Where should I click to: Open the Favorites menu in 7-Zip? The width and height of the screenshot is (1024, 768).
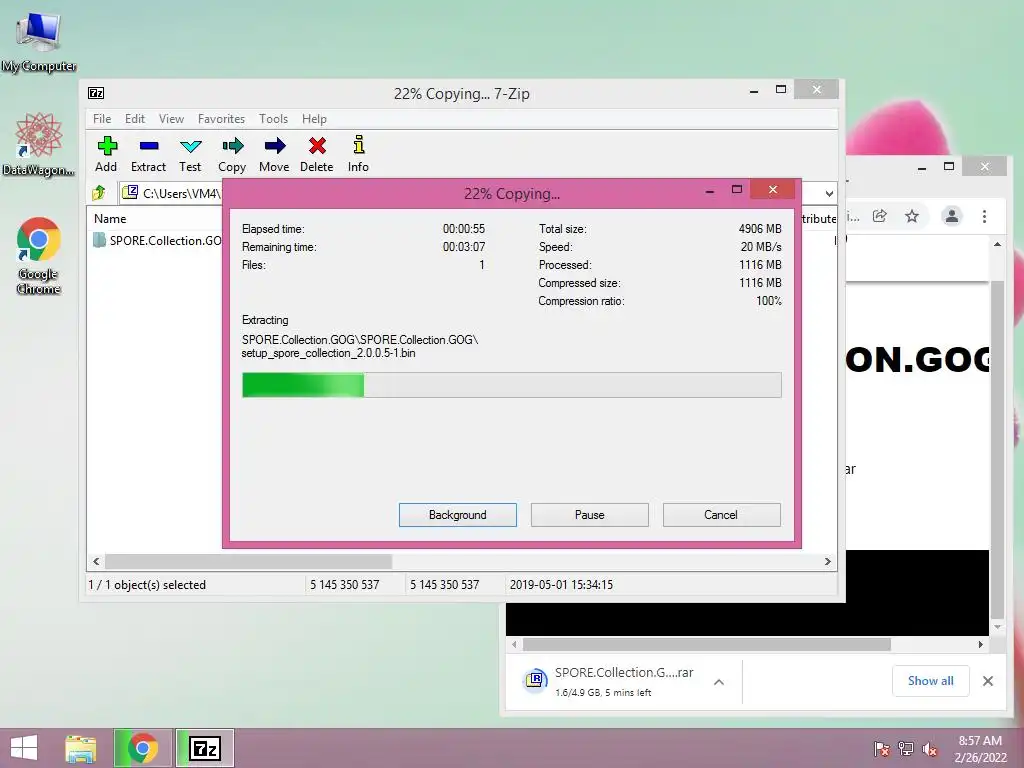click(x=221, y=119)
